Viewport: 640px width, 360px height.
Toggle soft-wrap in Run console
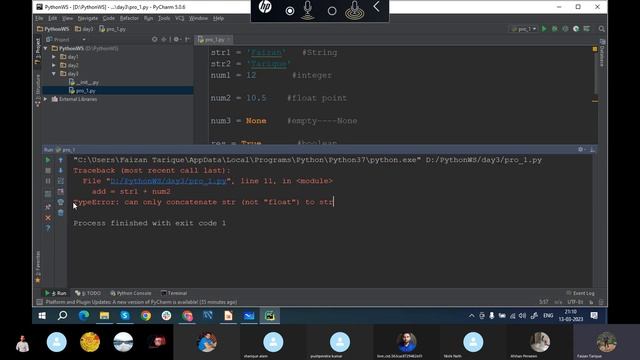click(60, 181)
